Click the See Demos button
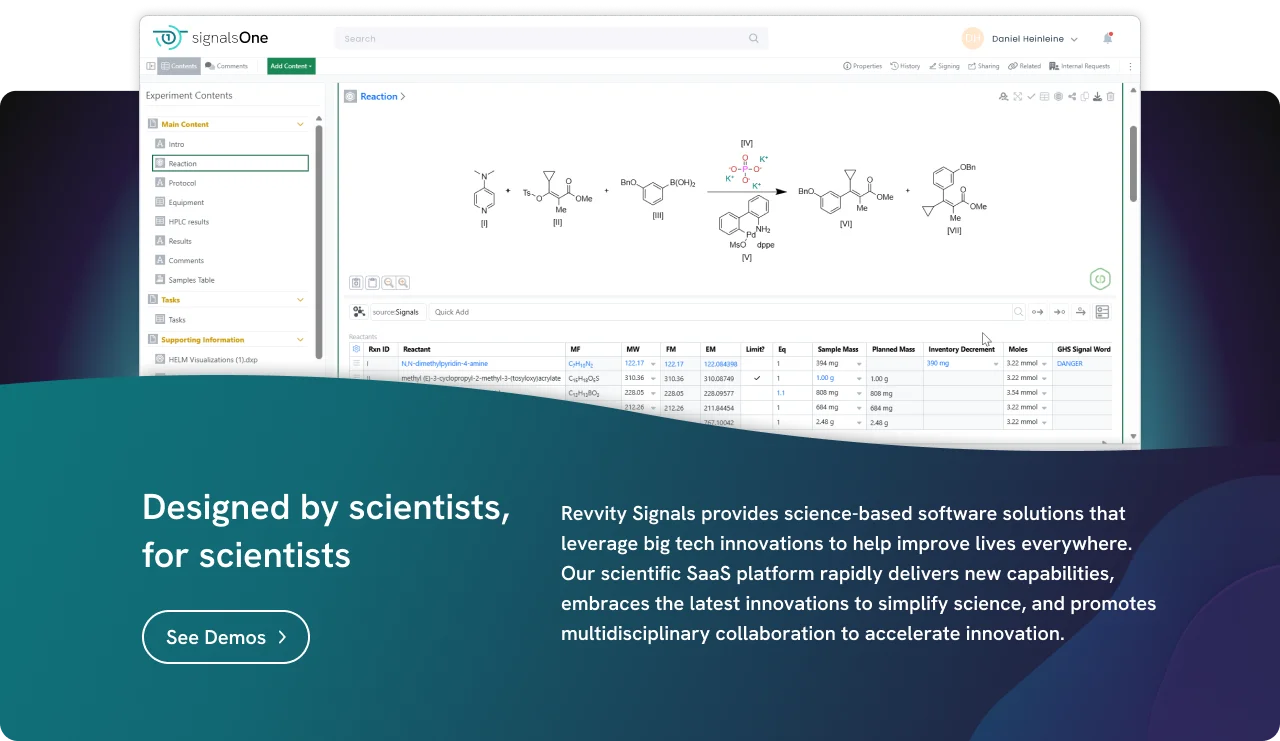Image resolution: width=1280 pixels, height=741 pixels. (x=226, y=637)
